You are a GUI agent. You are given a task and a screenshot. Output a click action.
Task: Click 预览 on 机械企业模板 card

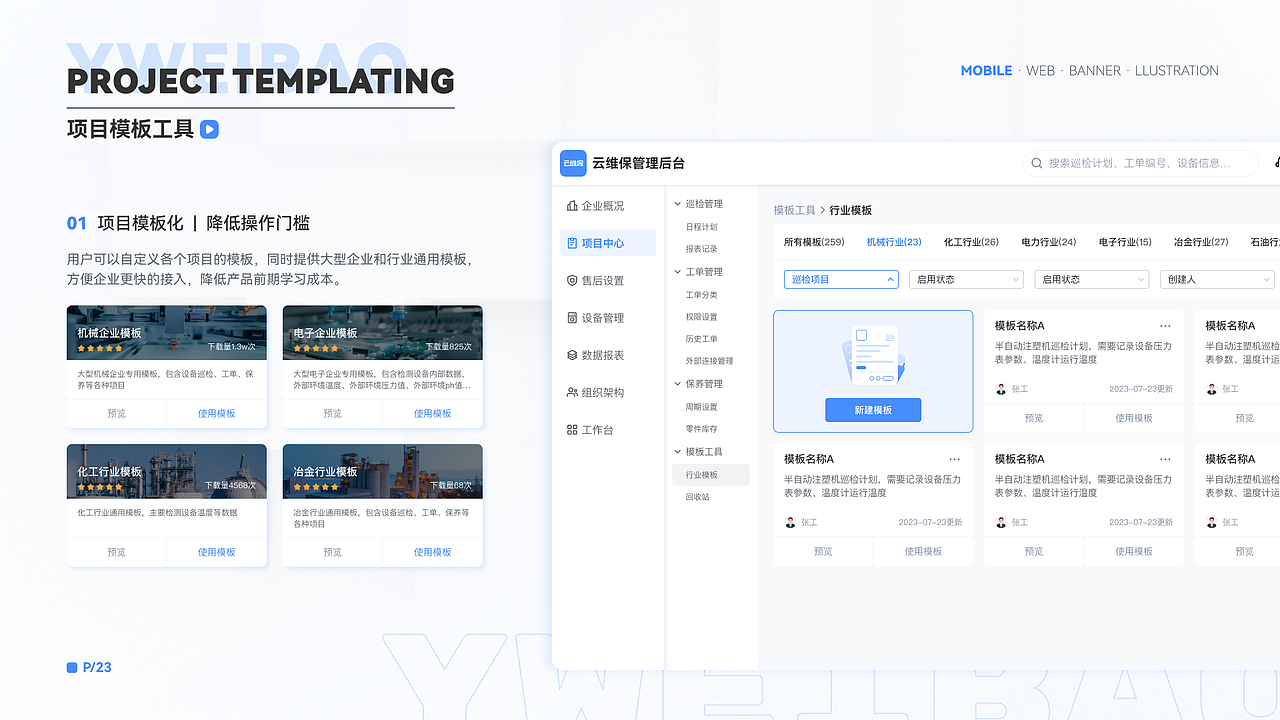pyautogui.click(x=117, y=413)
